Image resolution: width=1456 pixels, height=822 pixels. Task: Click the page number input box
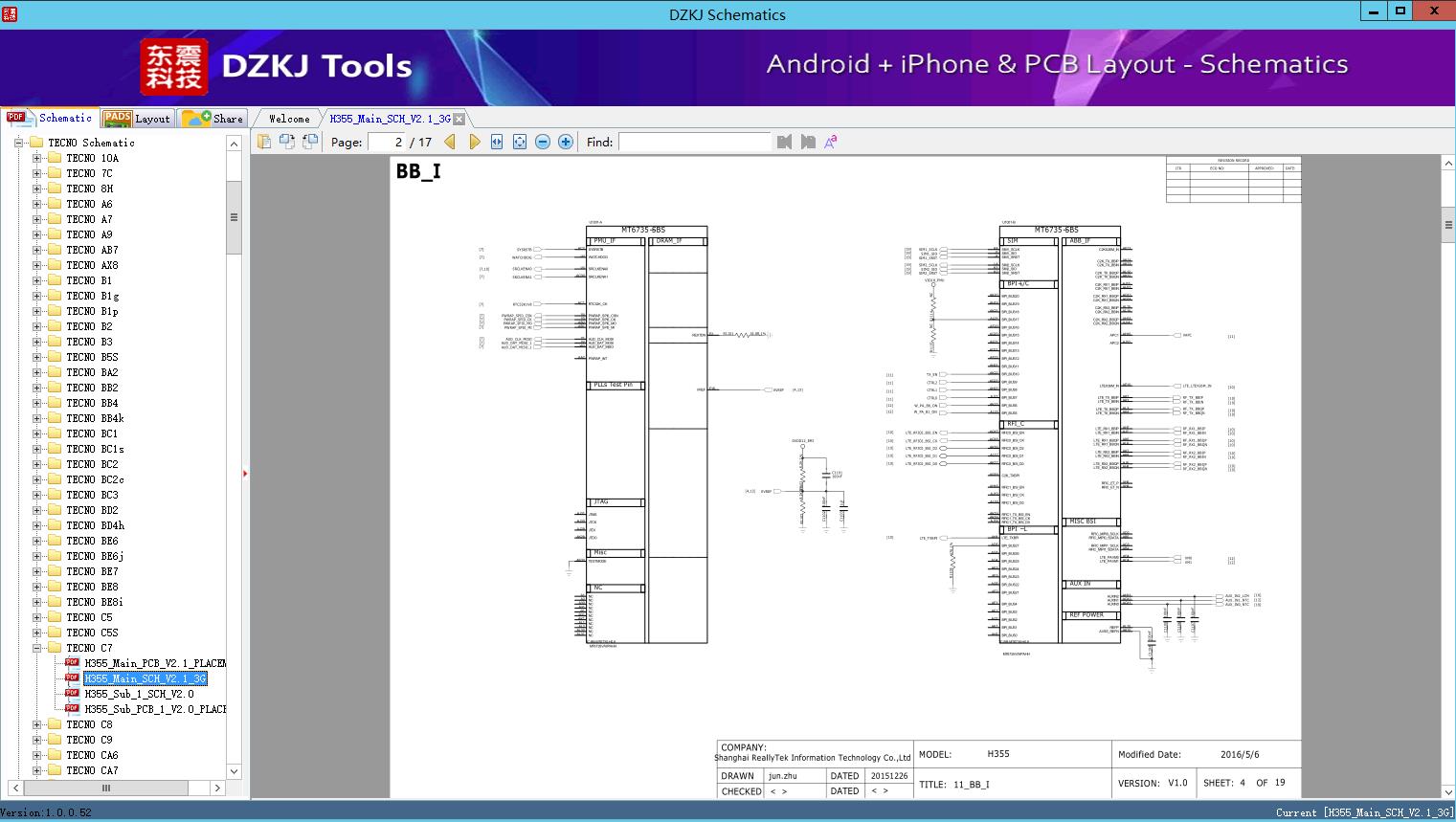tap(387, 142)
